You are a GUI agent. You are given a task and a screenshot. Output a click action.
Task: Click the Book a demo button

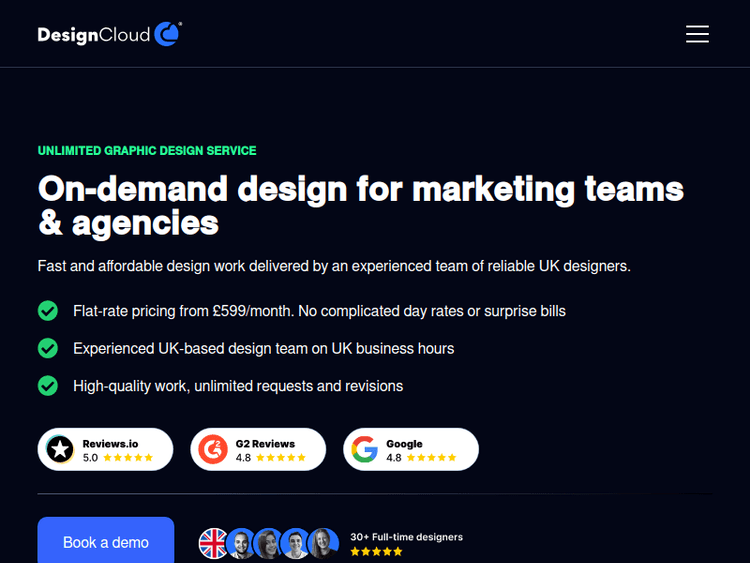point(106,540)
